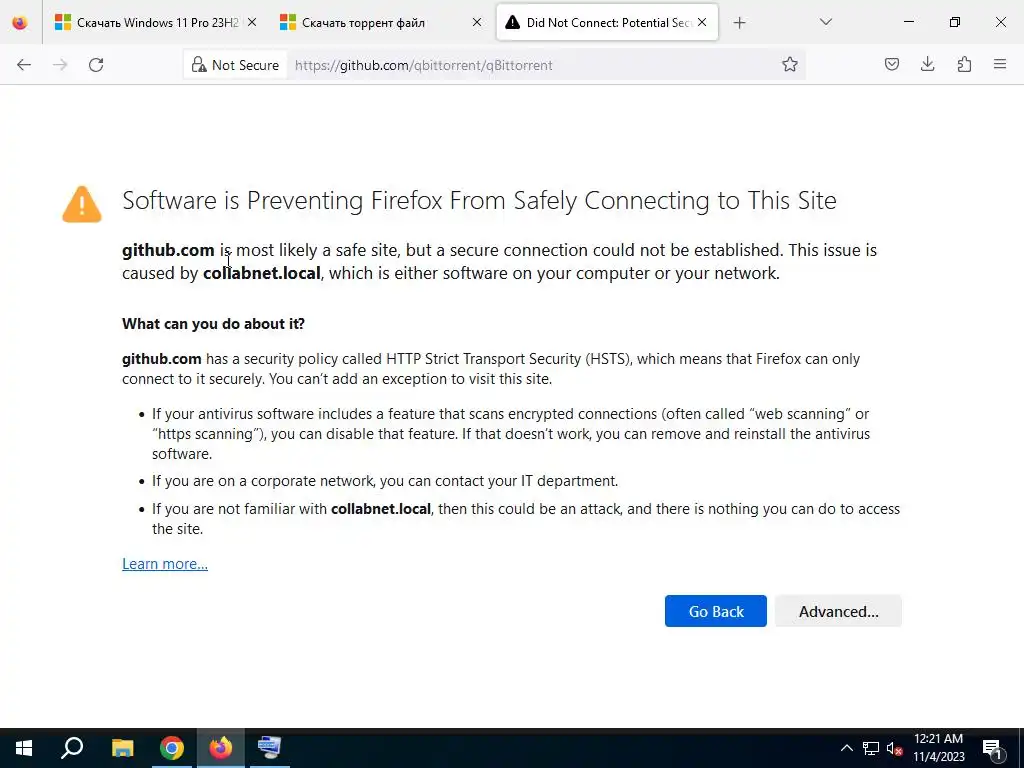Open the Extensions puzzle icon

[x=964, y=65]
